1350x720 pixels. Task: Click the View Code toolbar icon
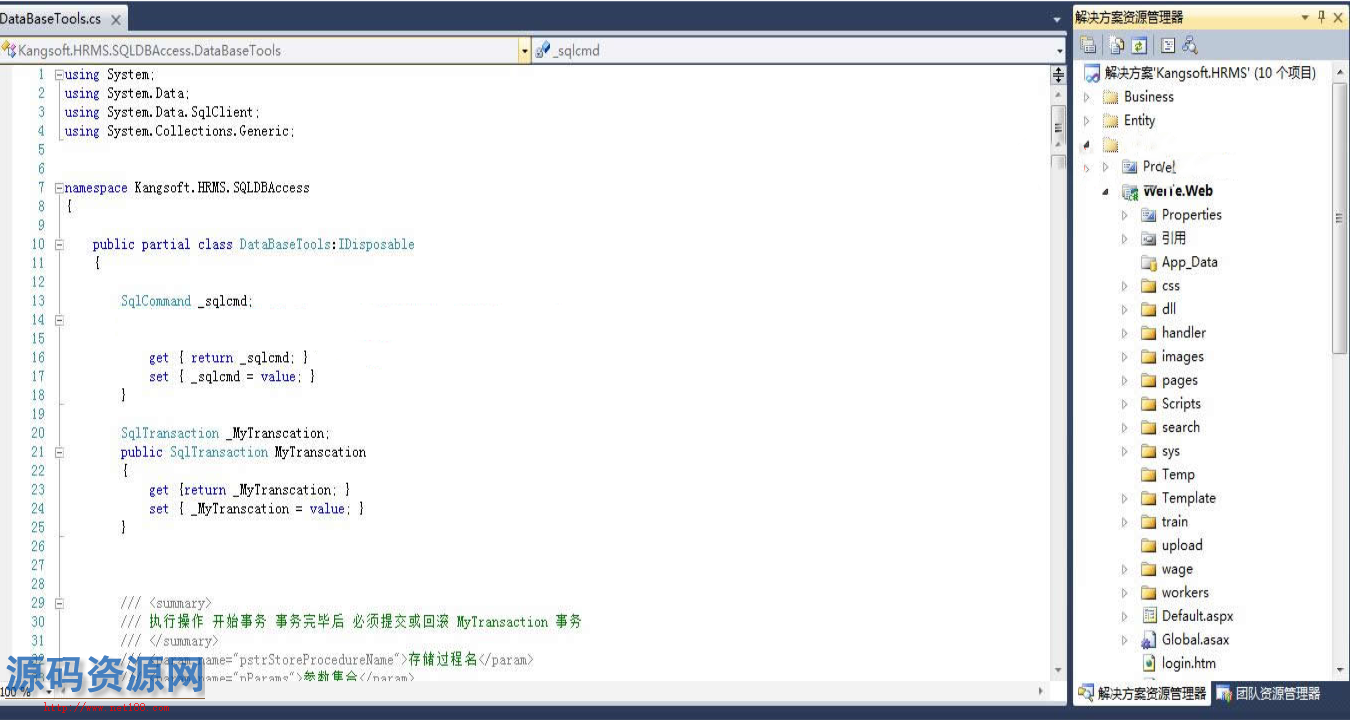coord(1167,46)
